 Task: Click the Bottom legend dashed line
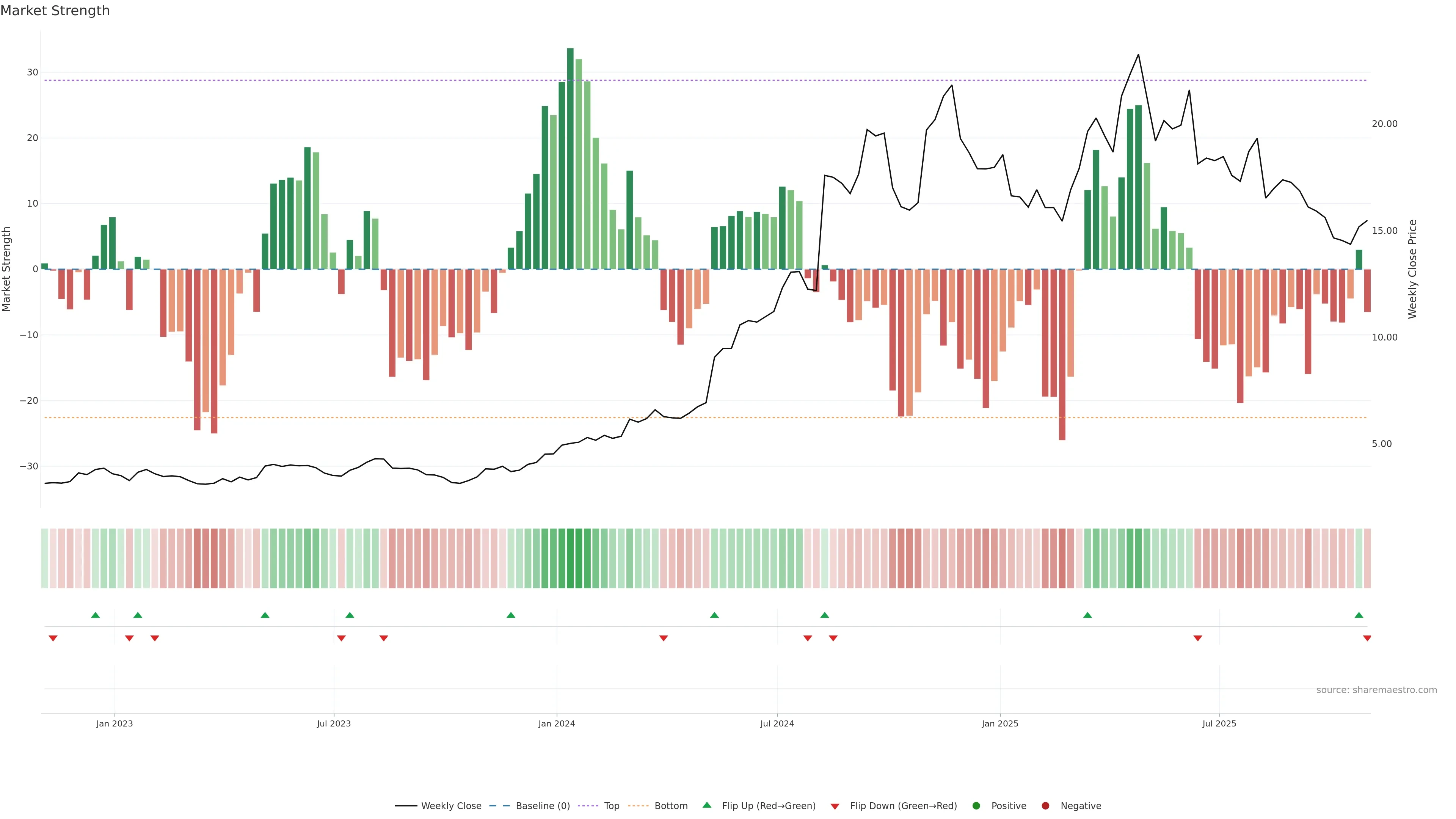tap(638, 806)
